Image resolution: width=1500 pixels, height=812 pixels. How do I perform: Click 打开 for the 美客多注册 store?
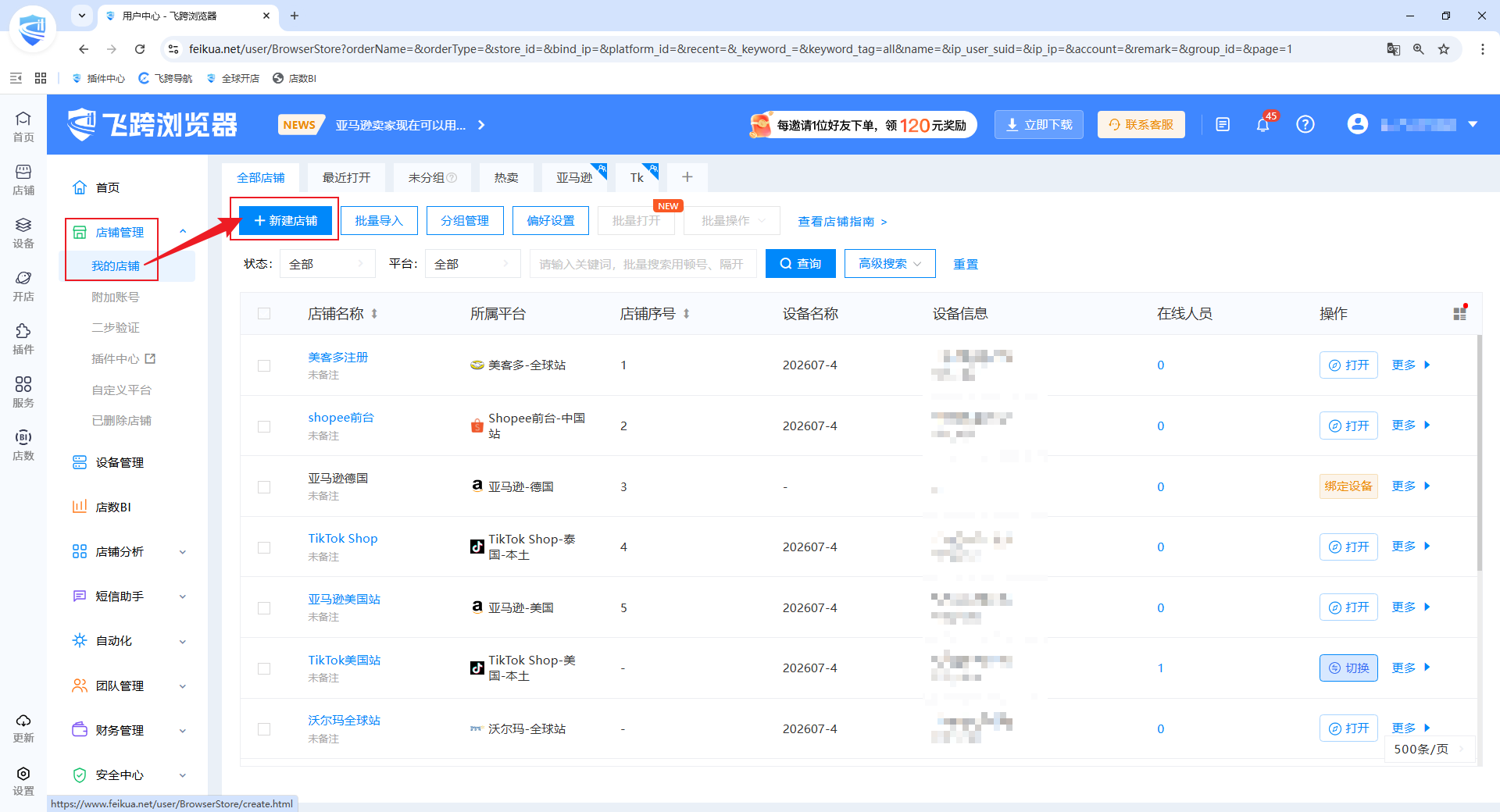point(1348,365)
